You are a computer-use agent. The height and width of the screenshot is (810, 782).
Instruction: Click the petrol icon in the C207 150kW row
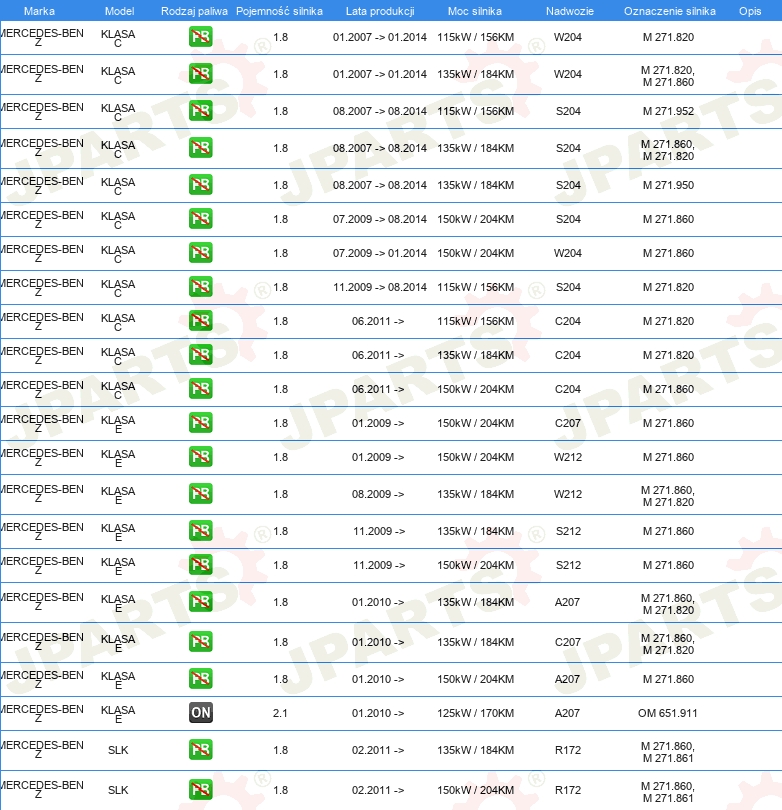pos(201,423)
